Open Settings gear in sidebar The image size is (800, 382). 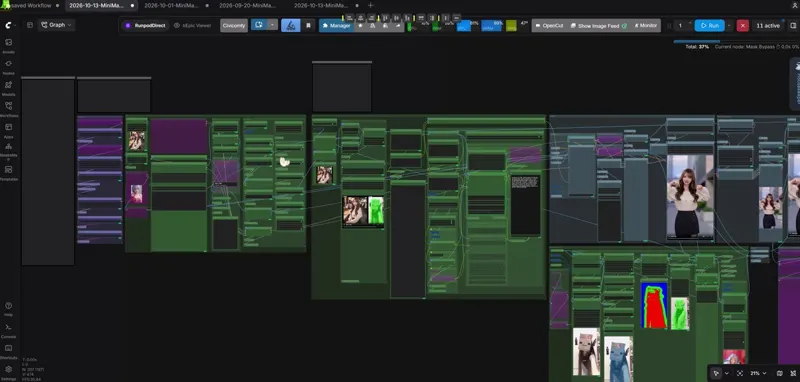pyautogui.click(x=9, y=372)
